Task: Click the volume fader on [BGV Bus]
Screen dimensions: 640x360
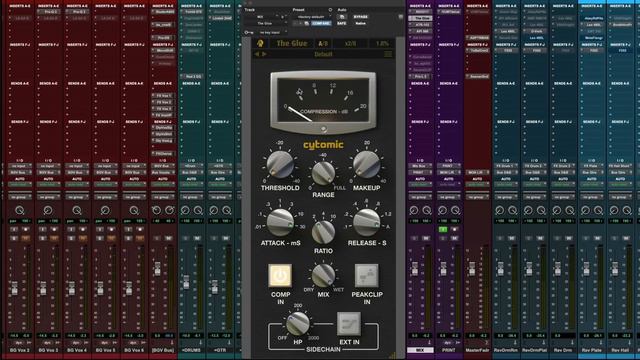Action: coord(157,268)
